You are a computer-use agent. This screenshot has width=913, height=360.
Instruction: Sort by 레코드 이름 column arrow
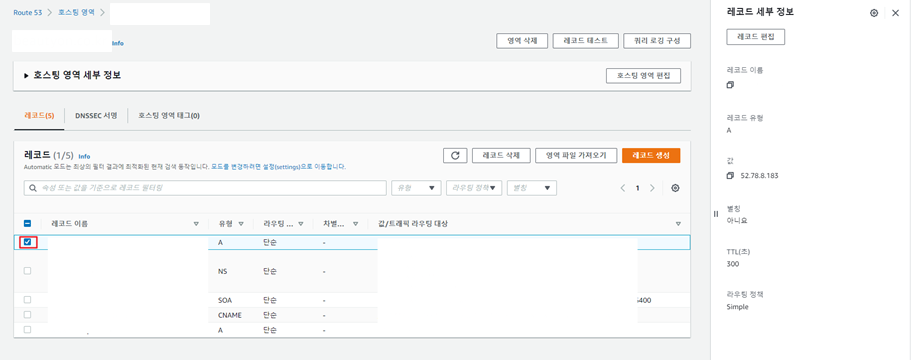tap(196, 224)
